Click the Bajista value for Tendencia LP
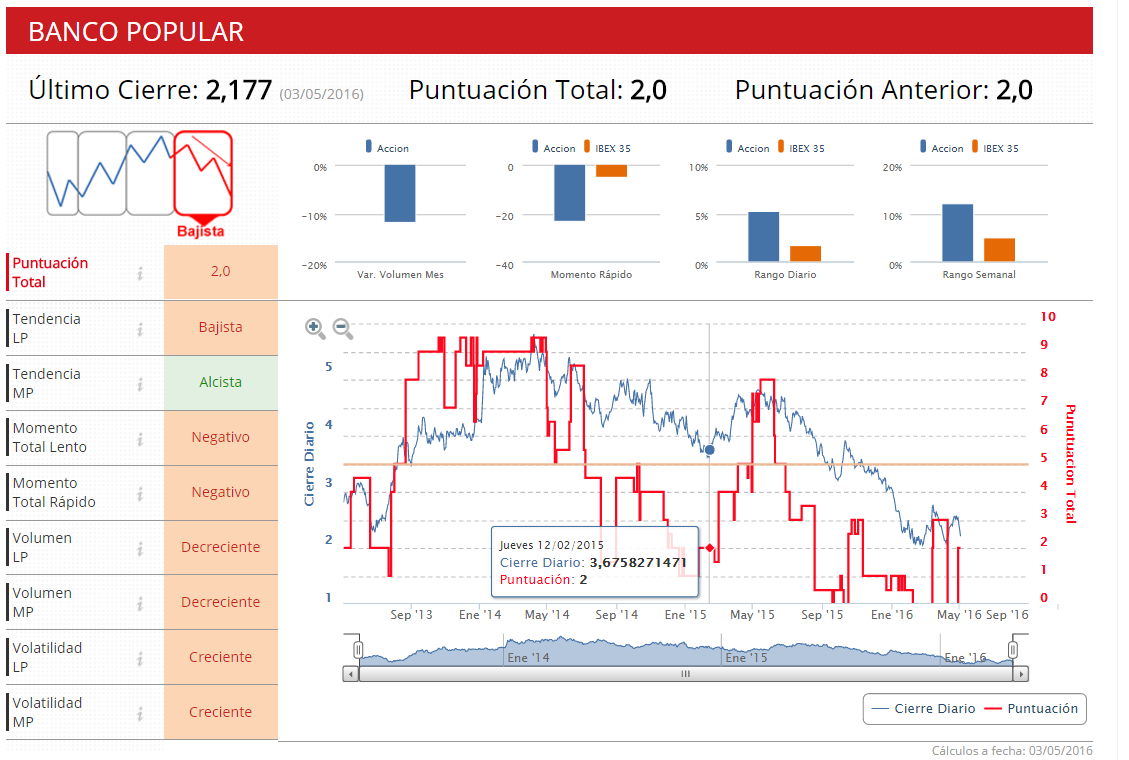The height and width of the screenshot is (760, 1129). pos(220,327)
